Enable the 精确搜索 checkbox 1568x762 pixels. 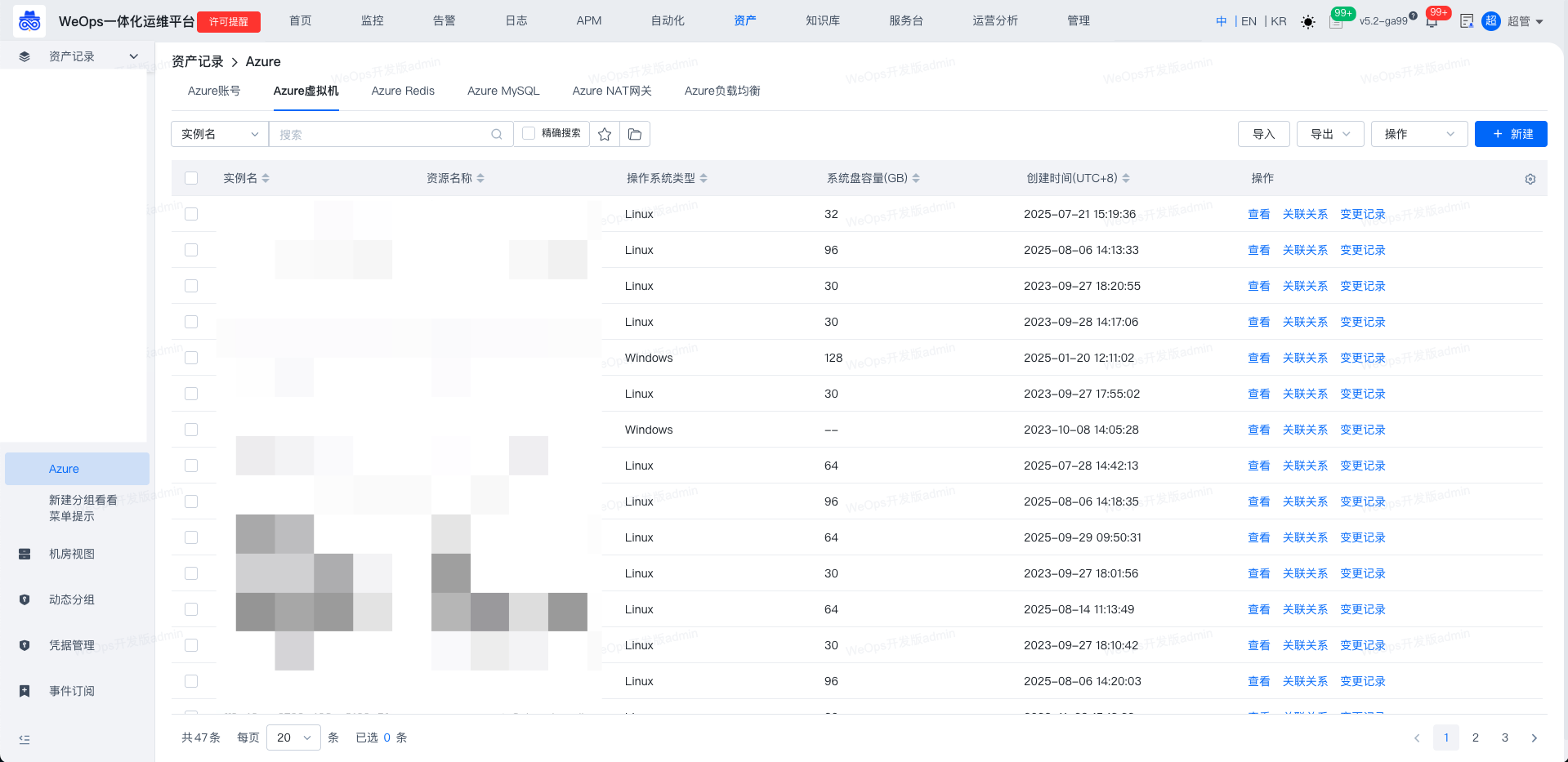coord(529,133)
